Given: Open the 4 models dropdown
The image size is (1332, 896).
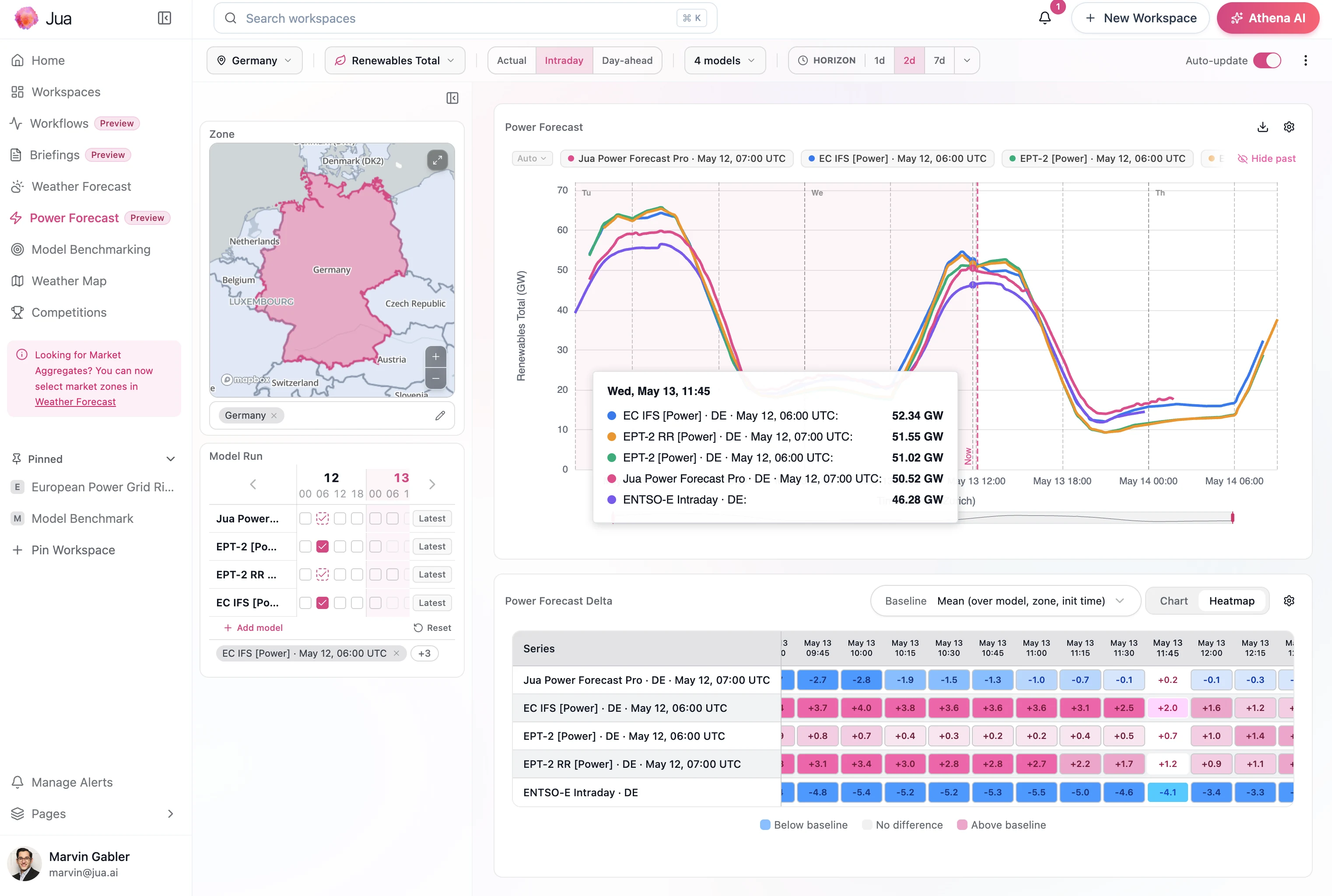Looking at the screenshot, I should pos(725,60).
